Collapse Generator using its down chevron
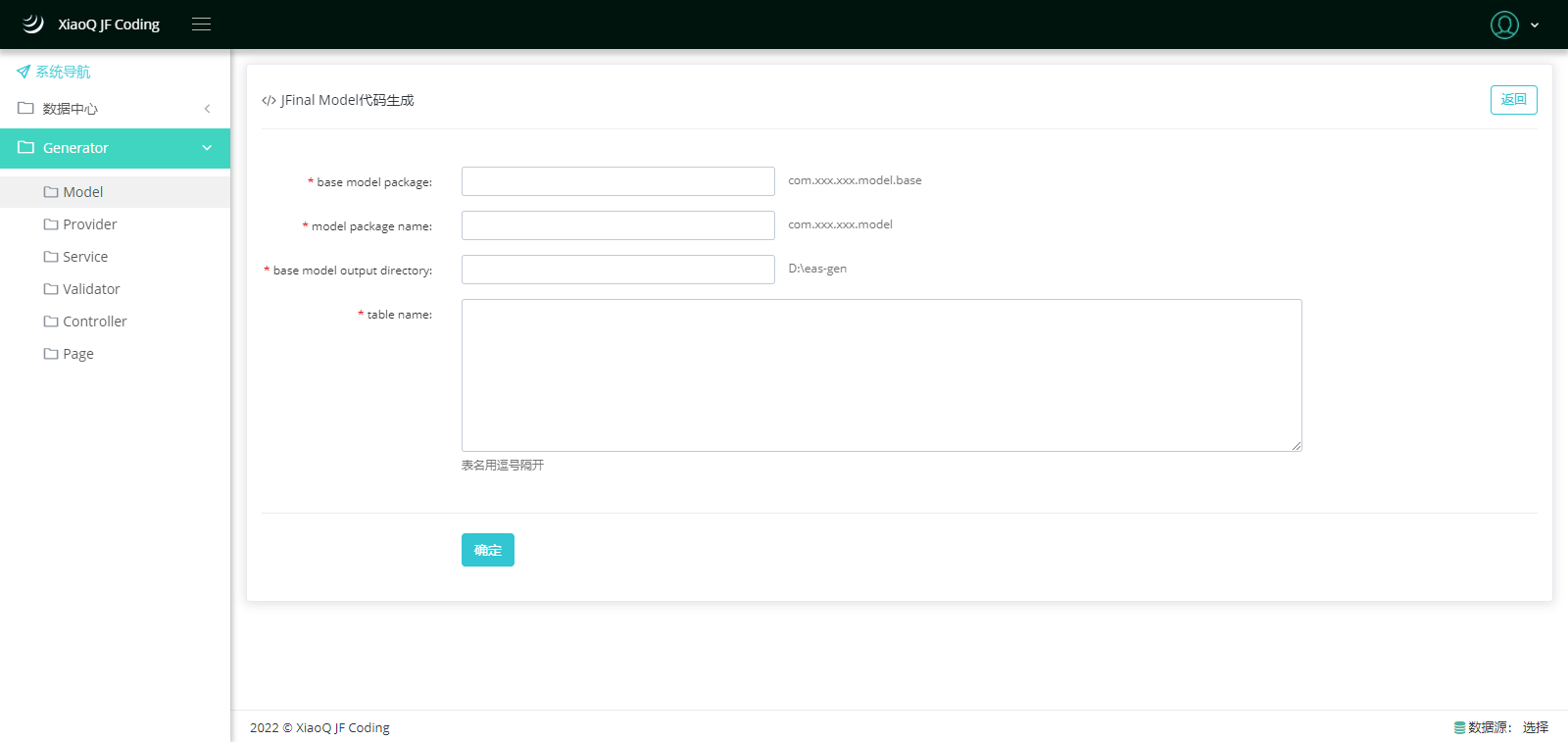1568x742 pixels. [207, 148]
